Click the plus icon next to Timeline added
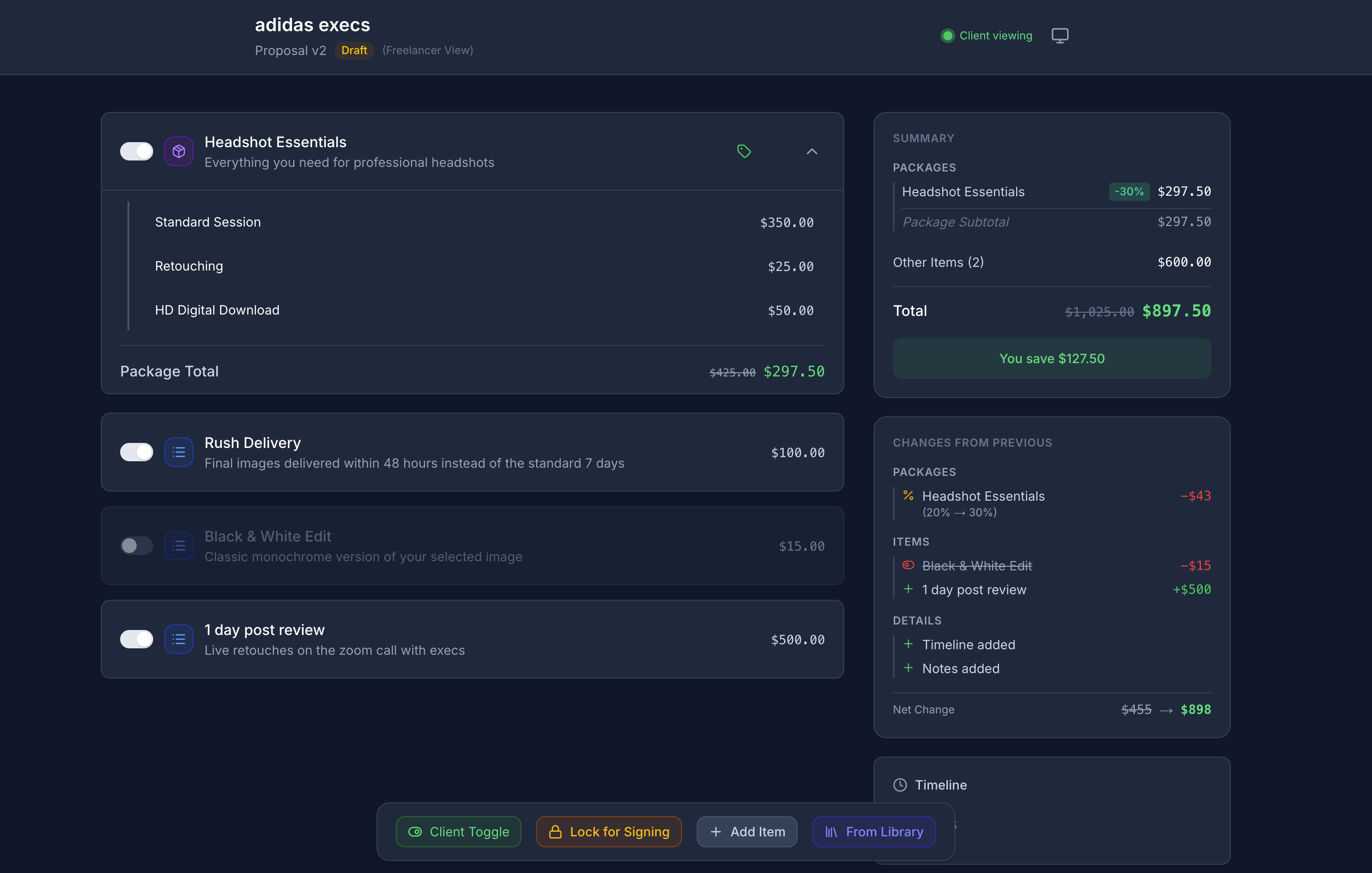The image size is (1372, 873). pos(908,644)
